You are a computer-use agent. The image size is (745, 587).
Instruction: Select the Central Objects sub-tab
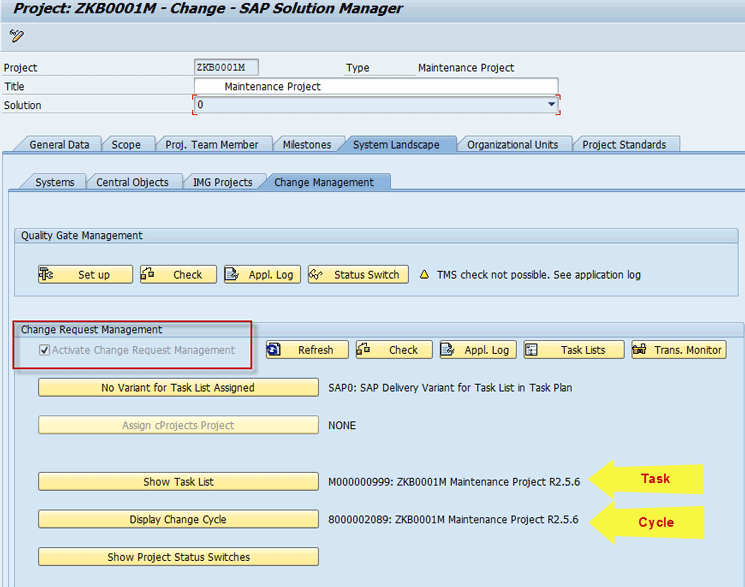132,182
